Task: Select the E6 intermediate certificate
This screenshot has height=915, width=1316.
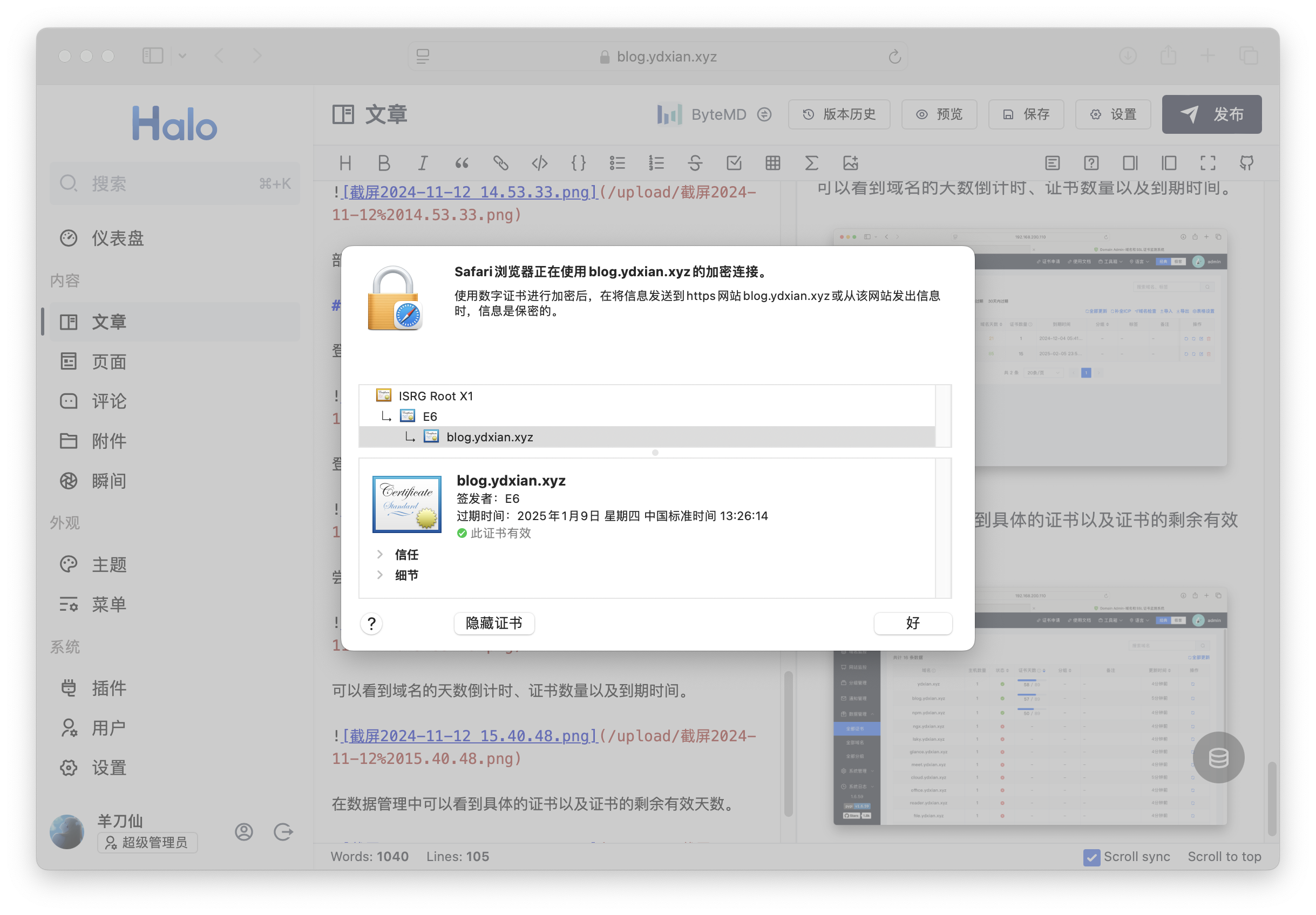Action: pos(647,416)
